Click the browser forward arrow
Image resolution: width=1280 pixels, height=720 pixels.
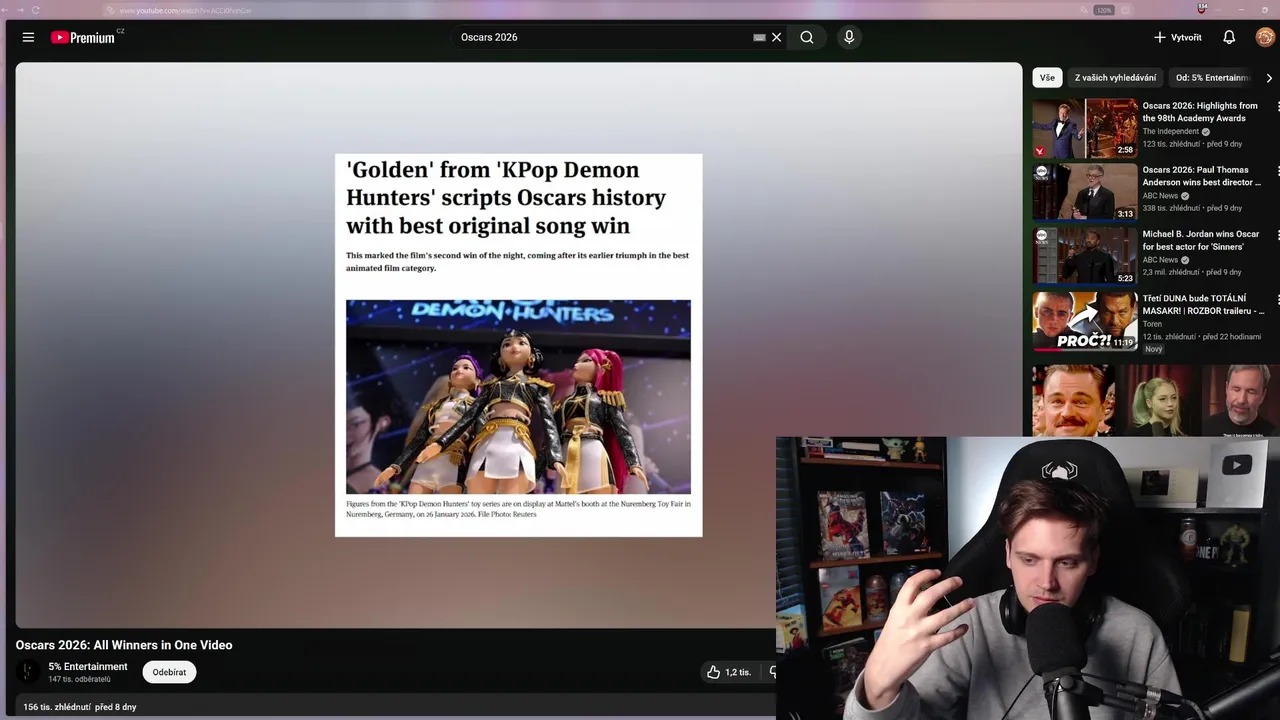coord(19,10)
